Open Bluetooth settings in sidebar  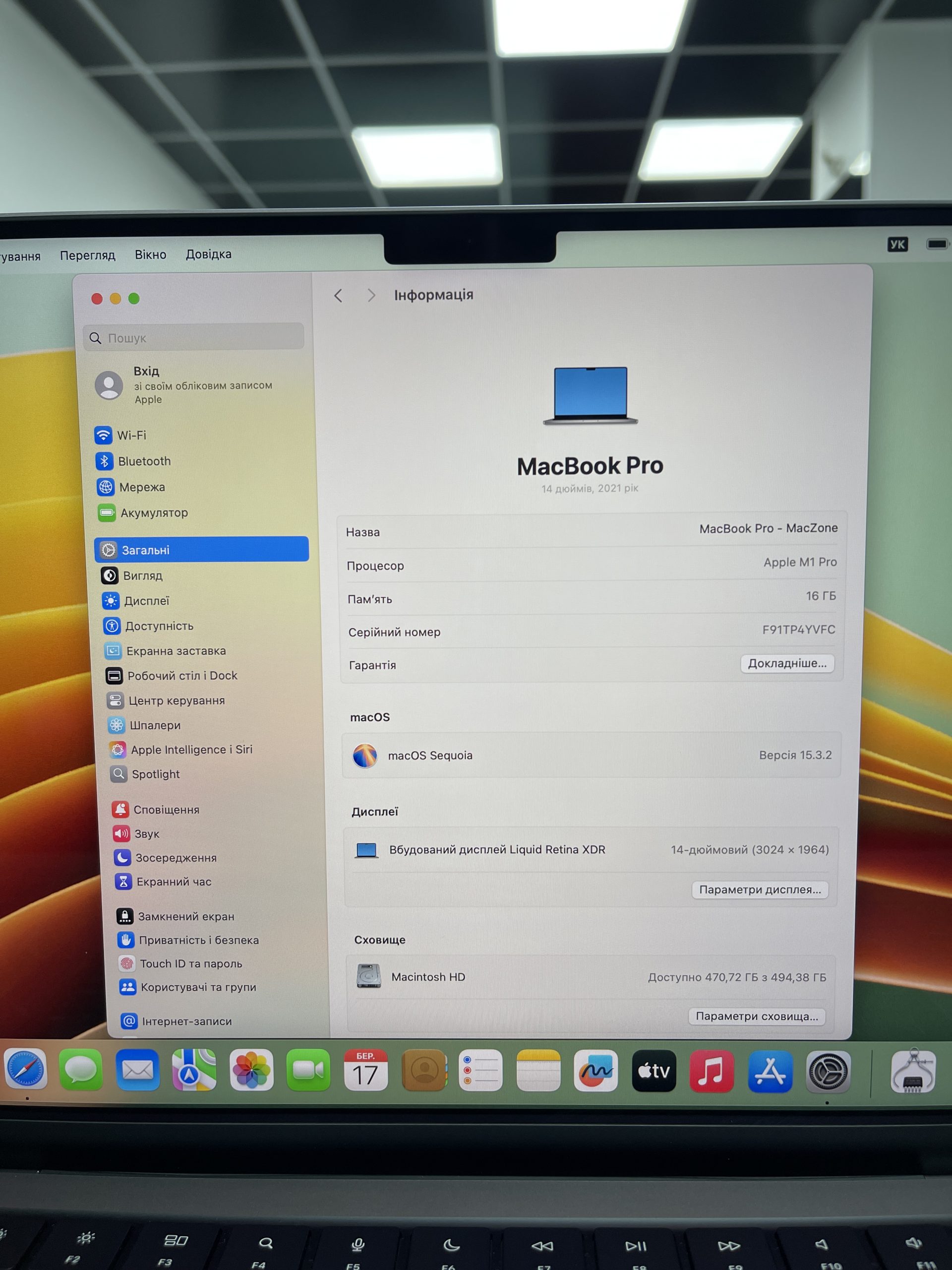133,461
